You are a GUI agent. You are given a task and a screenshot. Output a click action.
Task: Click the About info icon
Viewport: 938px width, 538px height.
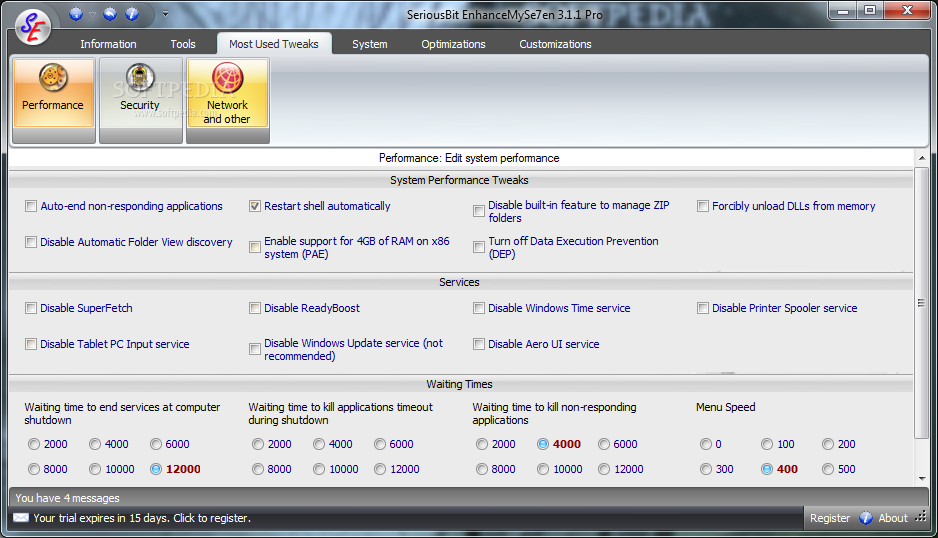(x=866, y=518)
